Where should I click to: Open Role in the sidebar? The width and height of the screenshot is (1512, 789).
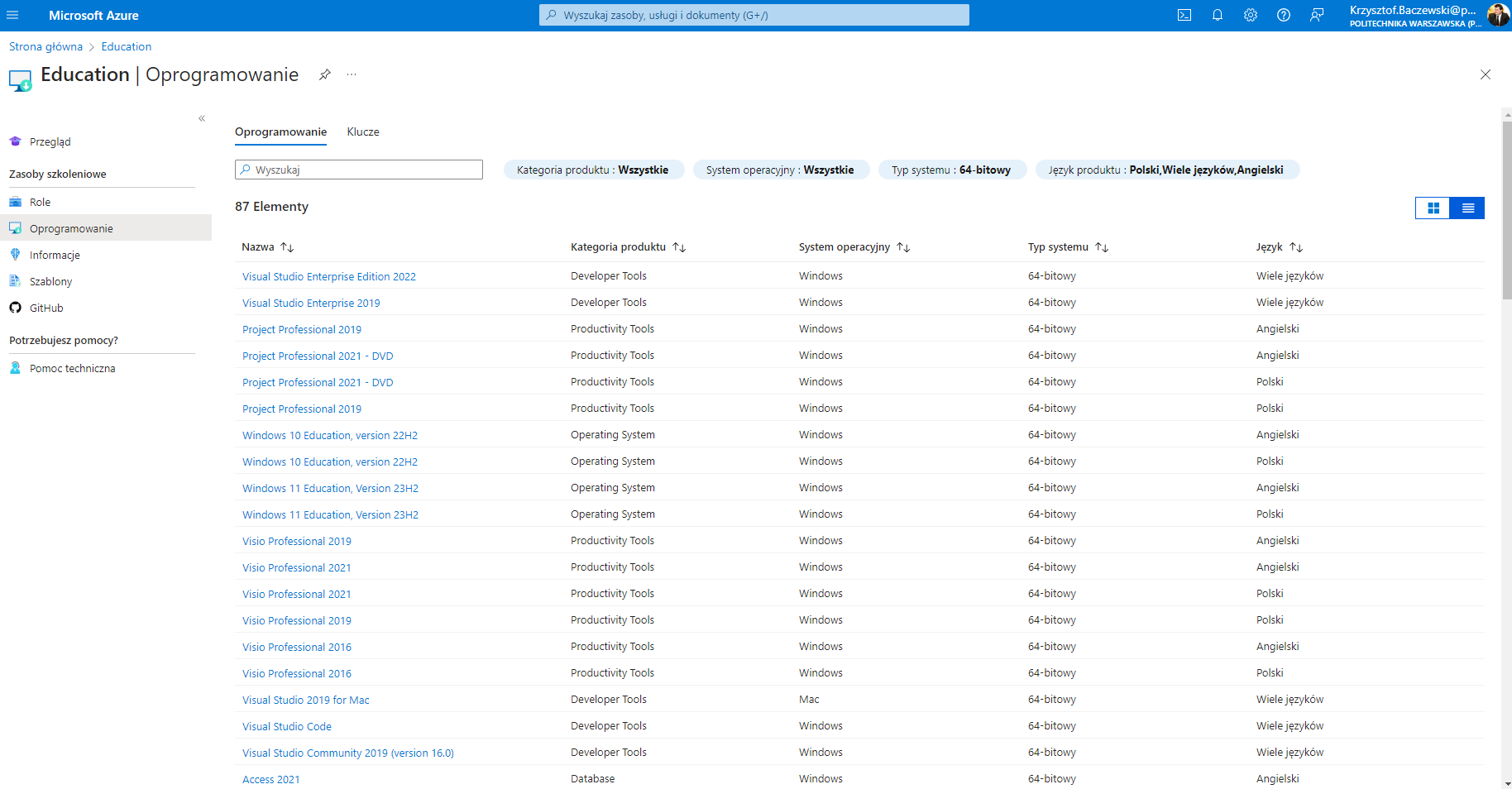(40, 202)
